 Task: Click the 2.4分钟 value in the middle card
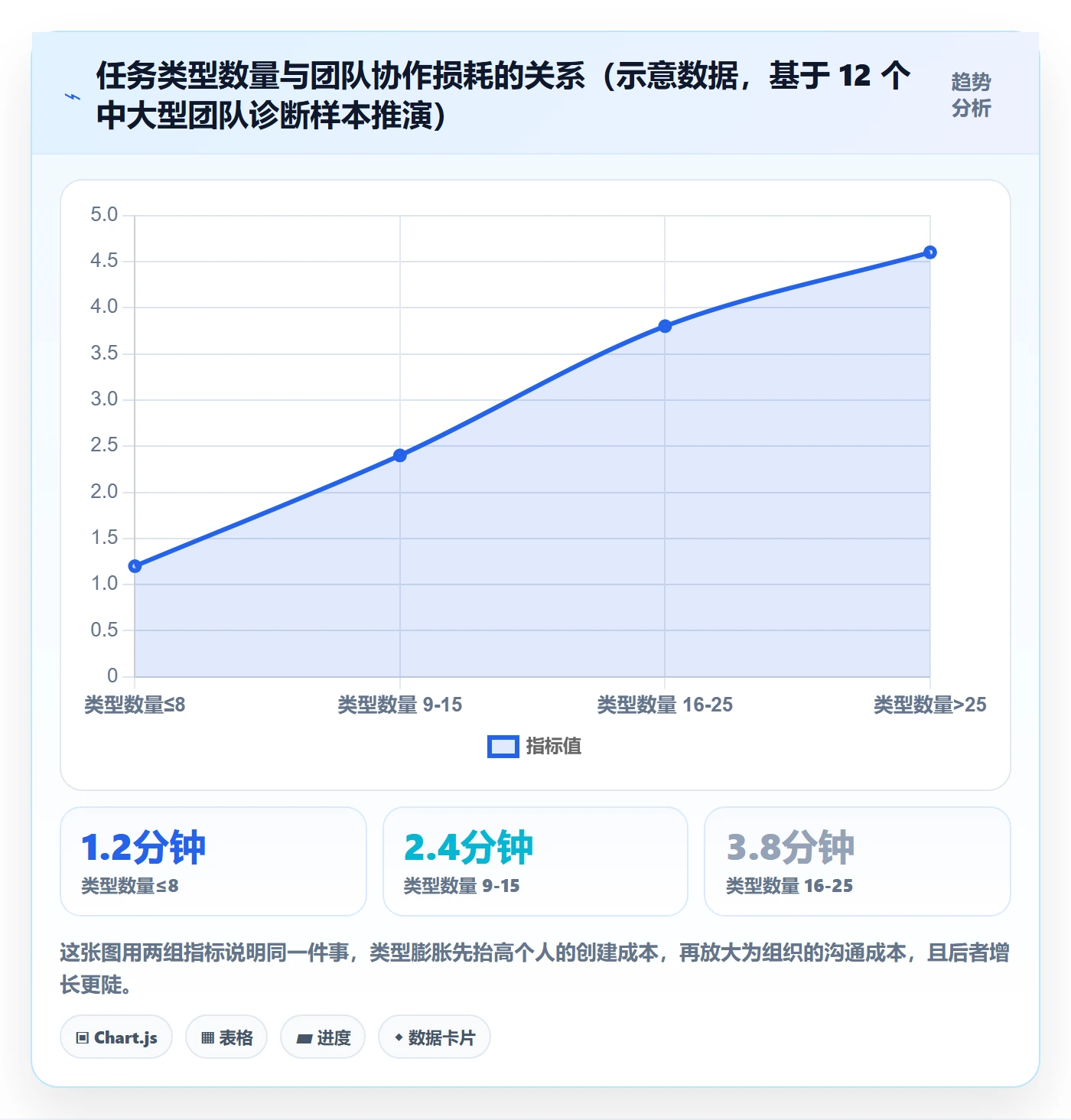click(x=468, y=848)
